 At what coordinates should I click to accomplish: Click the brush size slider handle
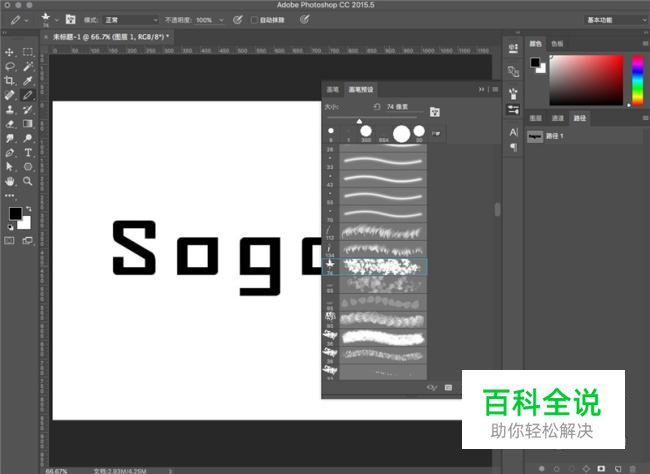pyautogui.click(x=359, y=121)
